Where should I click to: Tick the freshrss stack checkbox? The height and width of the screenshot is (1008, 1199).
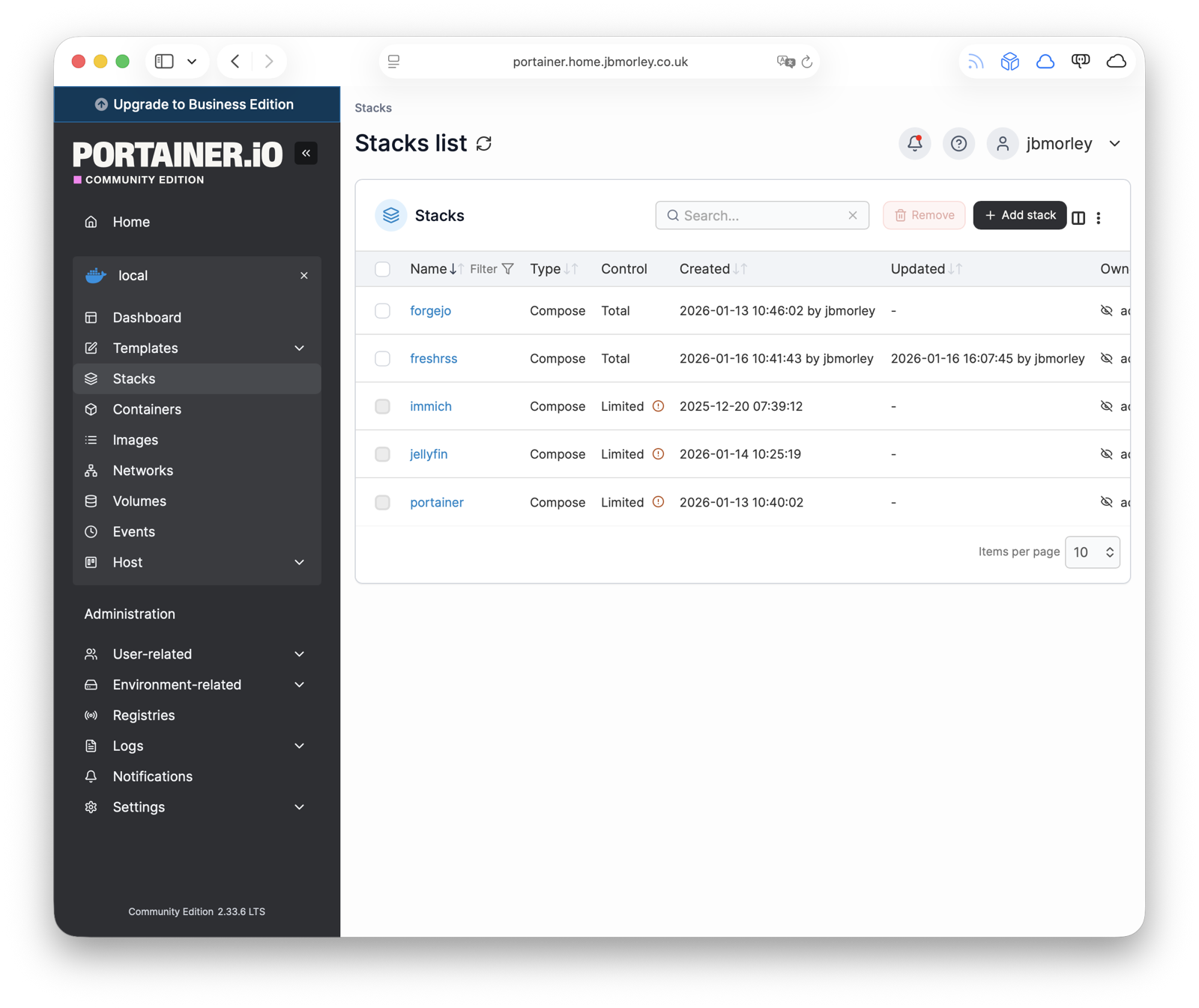click(x=382, y=359)
